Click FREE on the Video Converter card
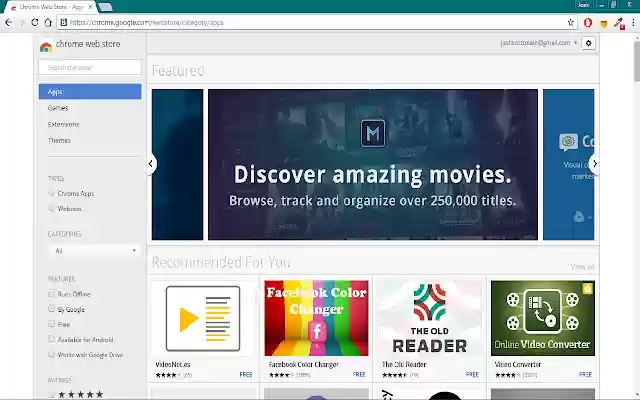Screen dimensions: 640x400 (x=585, y=374)
